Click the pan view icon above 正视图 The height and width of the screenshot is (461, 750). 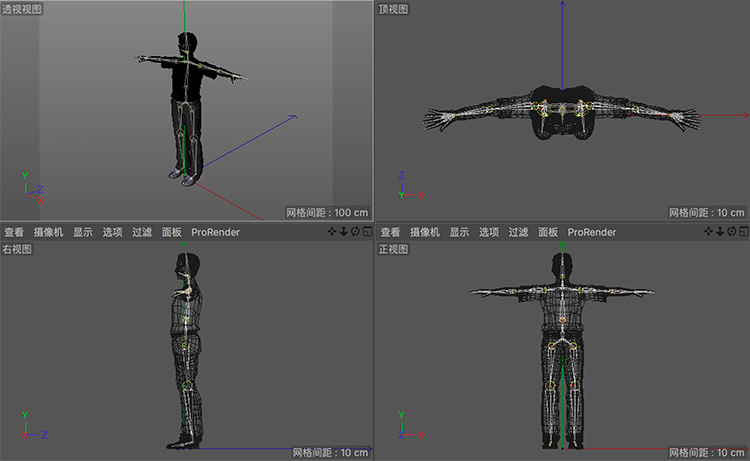[708, 232]
